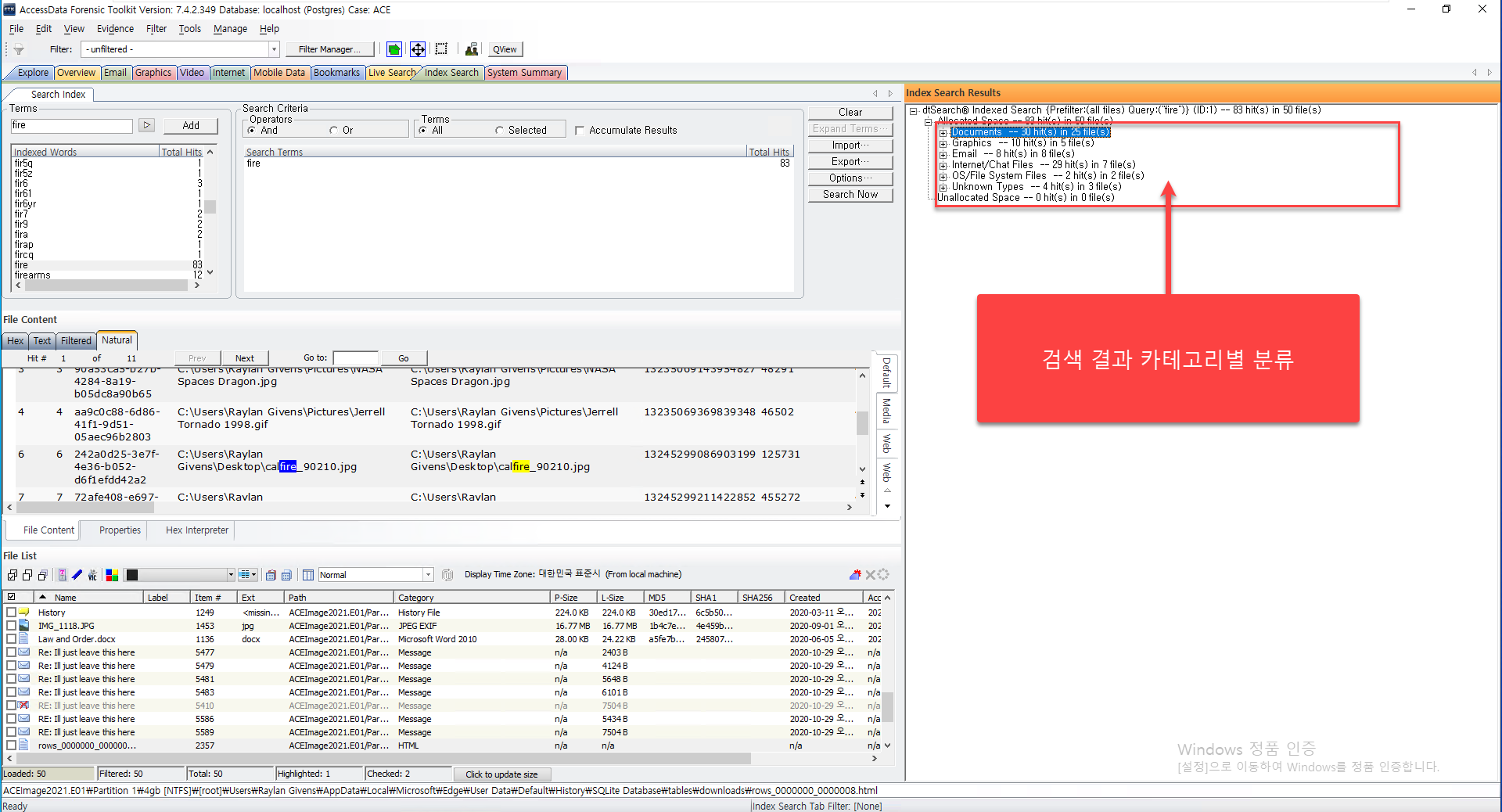1502x812 pixels.
Task: Enable the Accumulate Results checkbox
Action: click(x=580, y=131)
